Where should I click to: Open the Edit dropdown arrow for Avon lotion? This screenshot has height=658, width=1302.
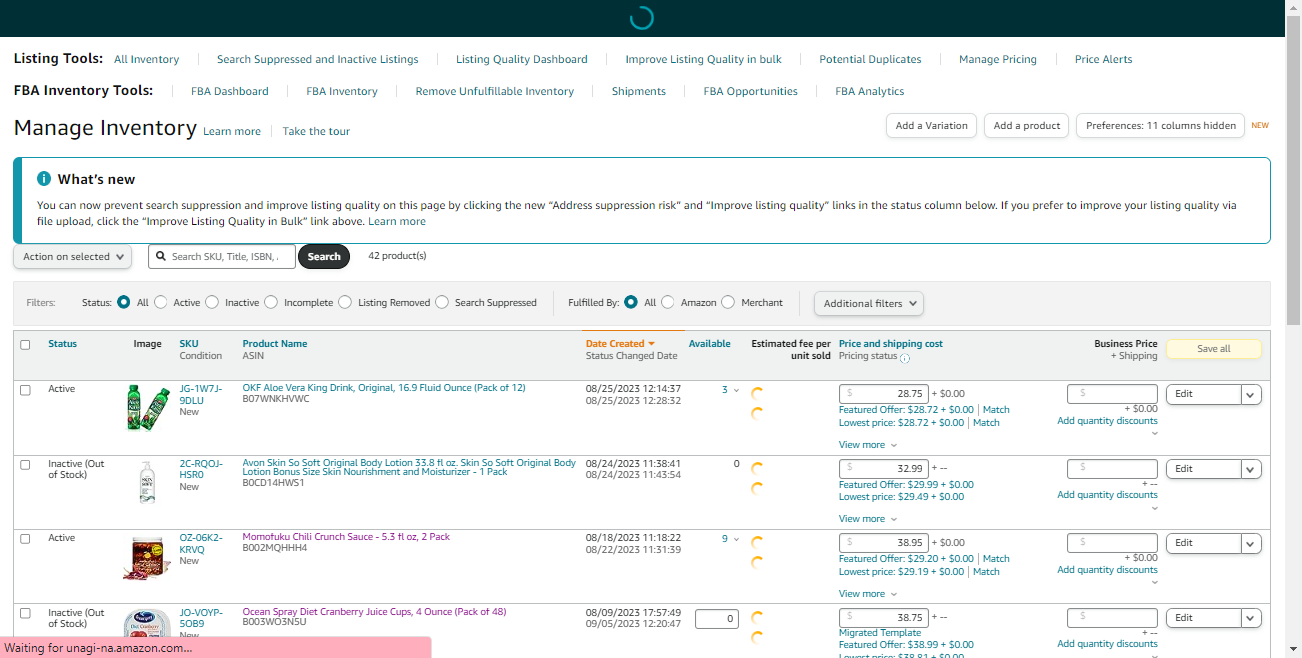pyautogui.click(x=1251, y=468)
